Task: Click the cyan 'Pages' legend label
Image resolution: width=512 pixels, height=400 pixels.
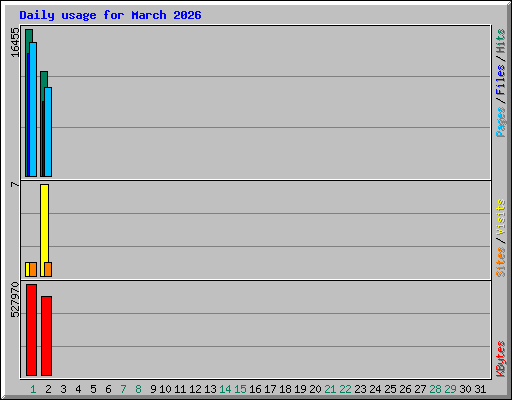Action: (x=501, y=122)
